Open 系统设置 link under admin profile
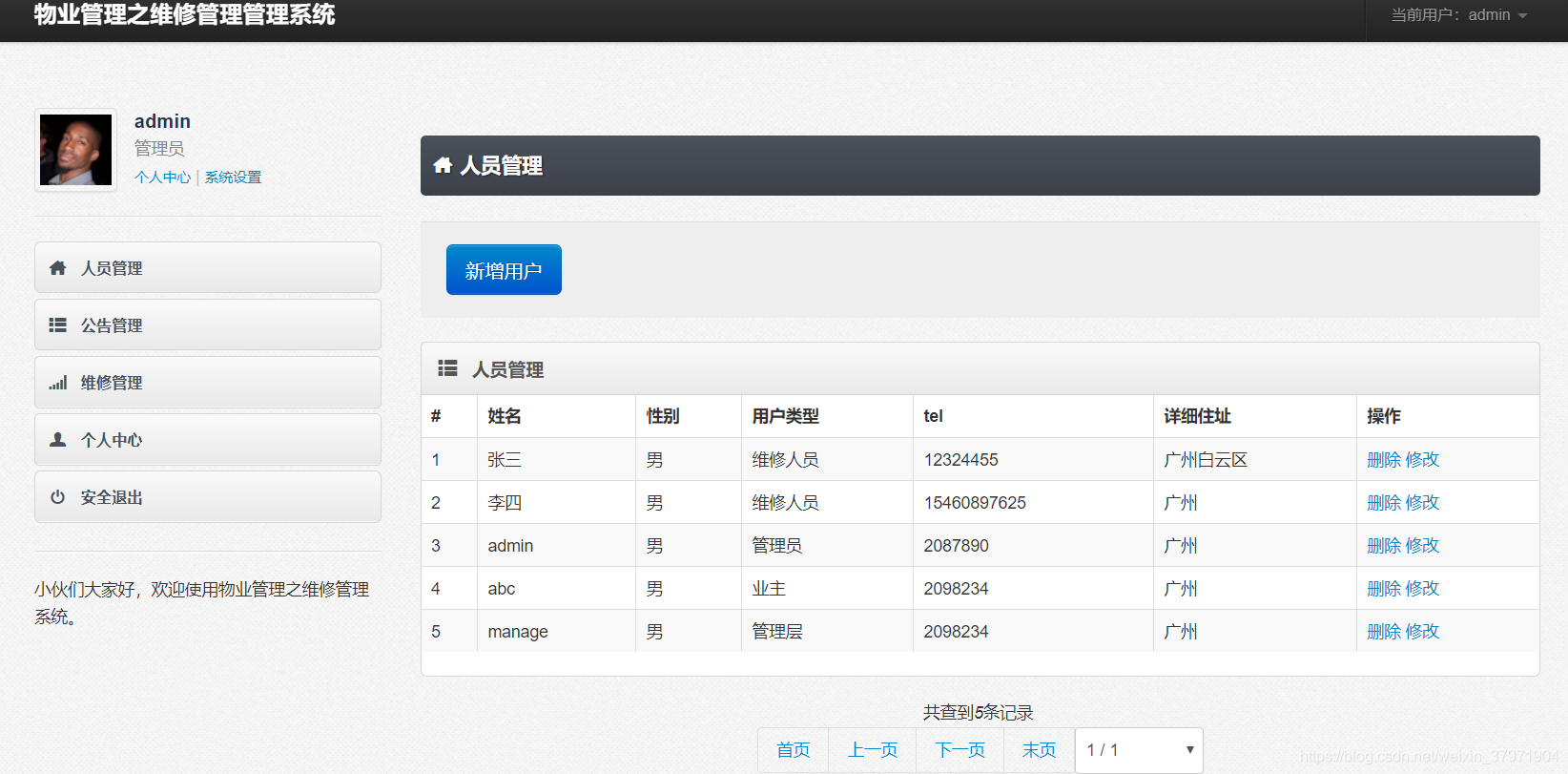 233,178
